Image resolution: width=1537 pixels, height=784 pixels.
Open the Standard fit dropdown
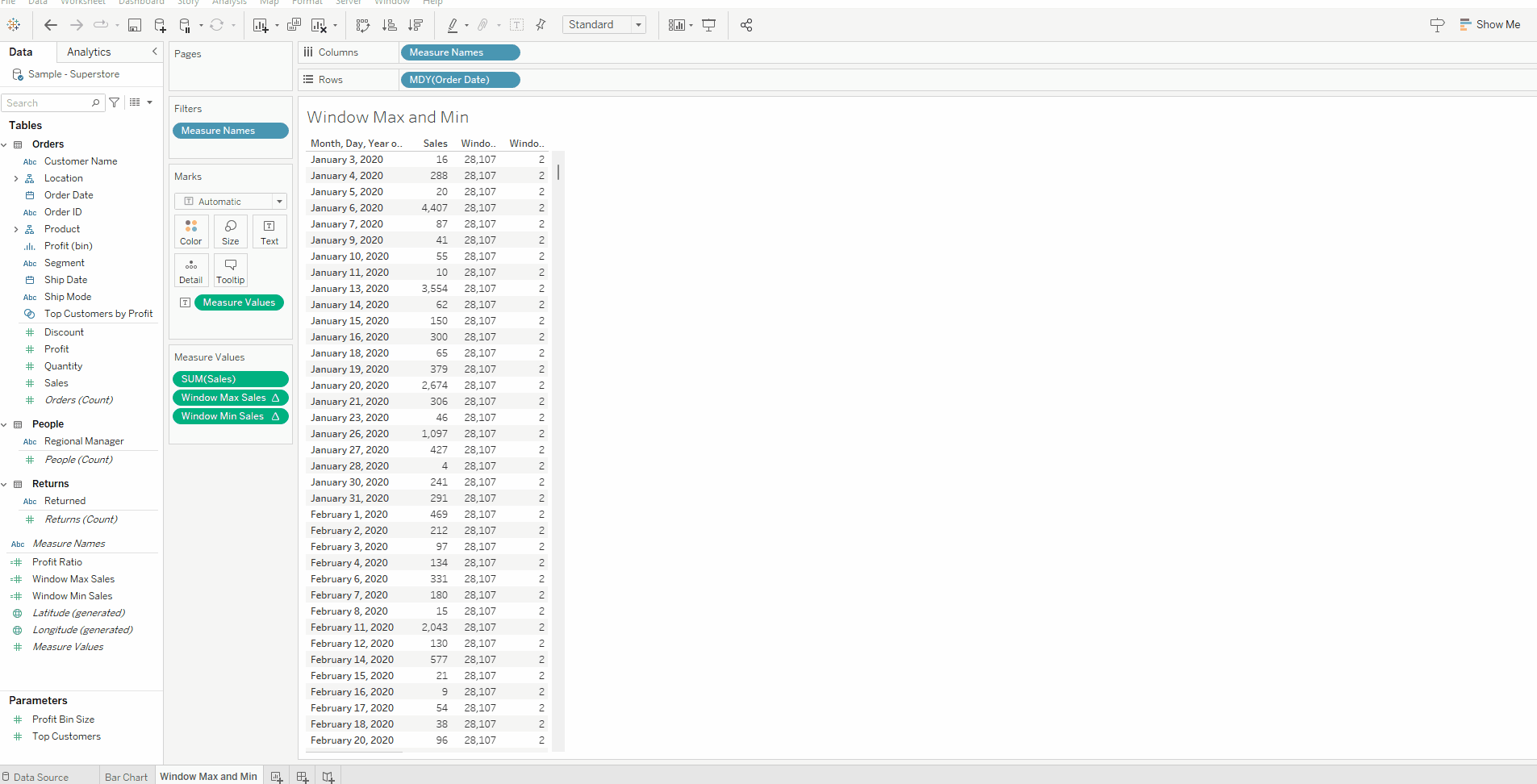click(x=639, y=24)
